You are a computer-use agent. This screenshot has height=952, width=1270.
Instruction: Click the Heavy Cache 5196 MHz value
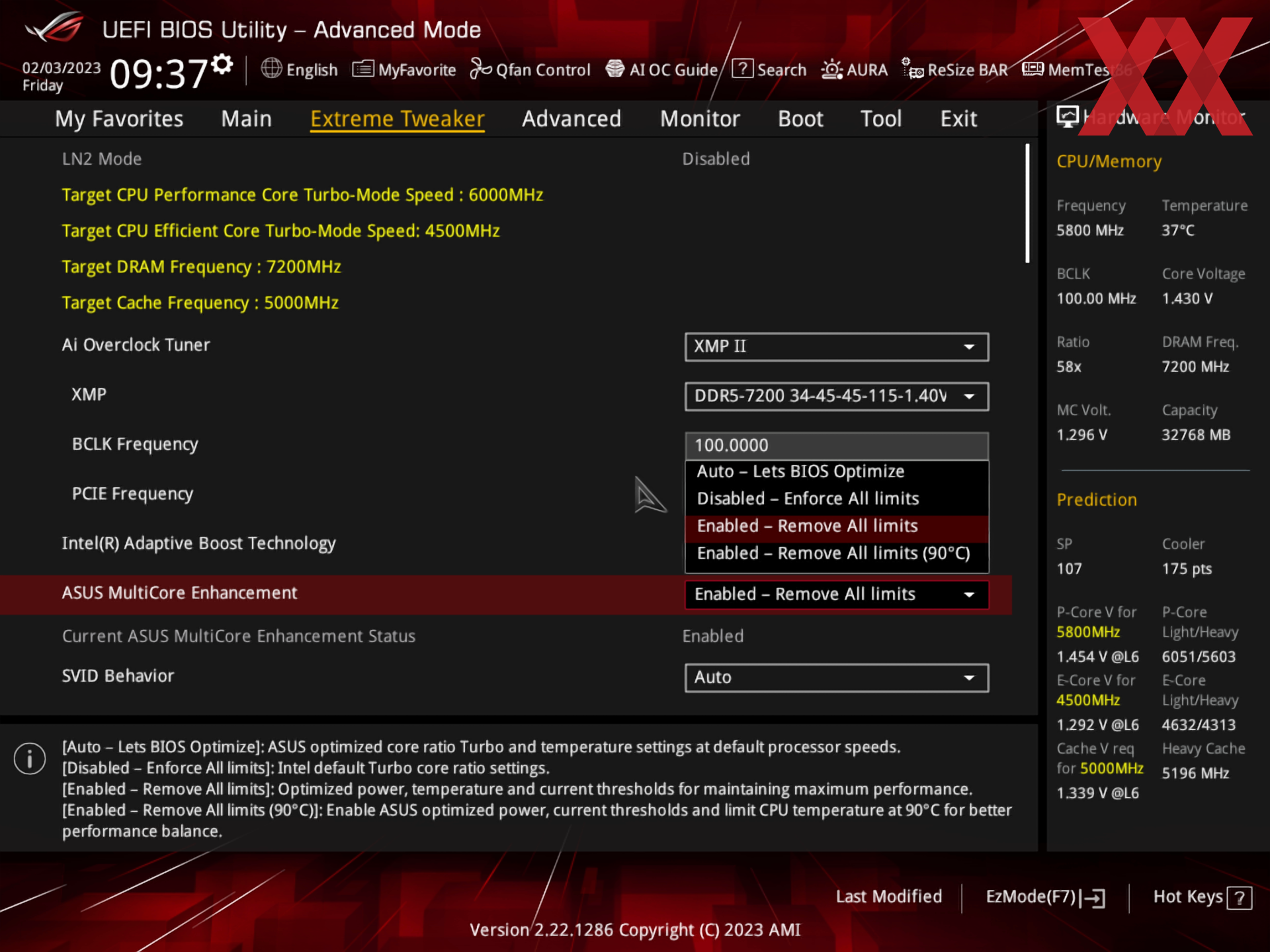point(1195,773)
